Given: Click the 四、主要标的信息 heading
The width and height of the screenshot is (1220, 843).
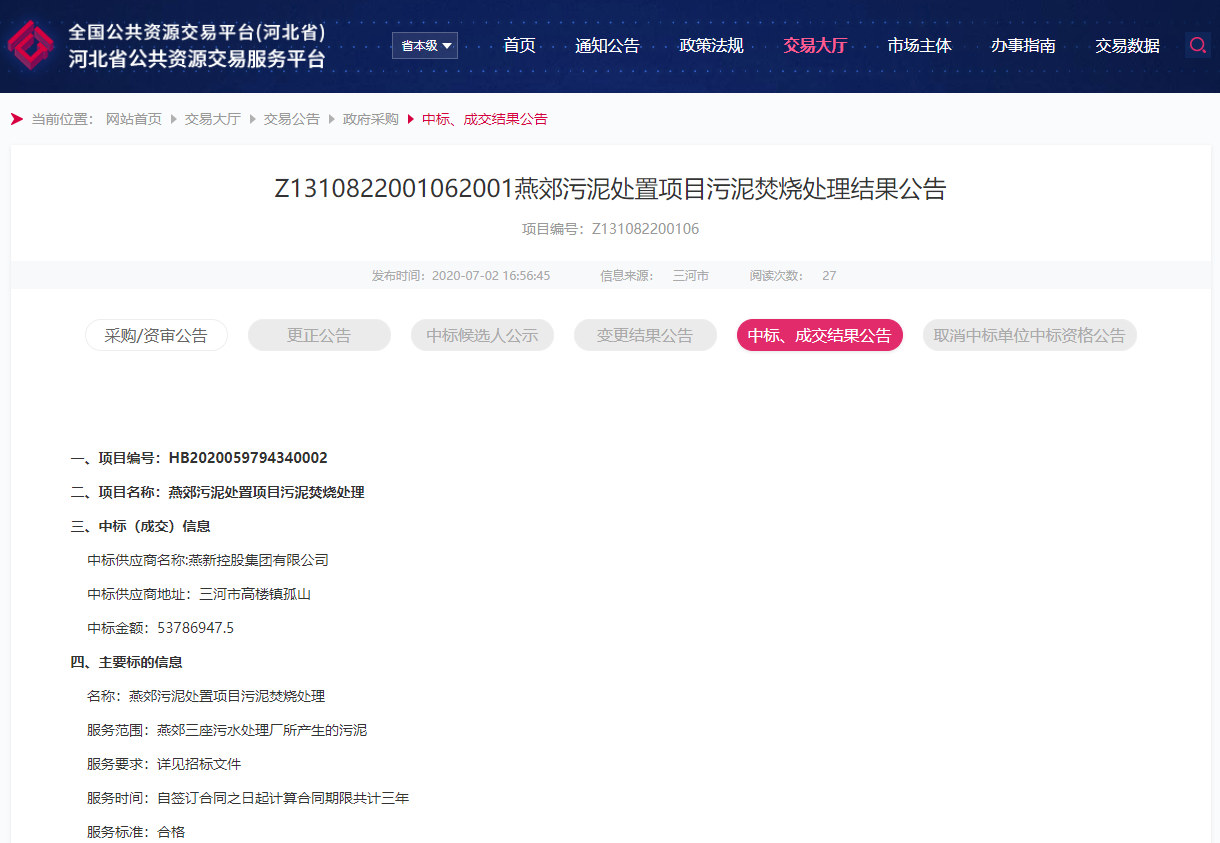Looking at the screenshot, I should 126,662.
